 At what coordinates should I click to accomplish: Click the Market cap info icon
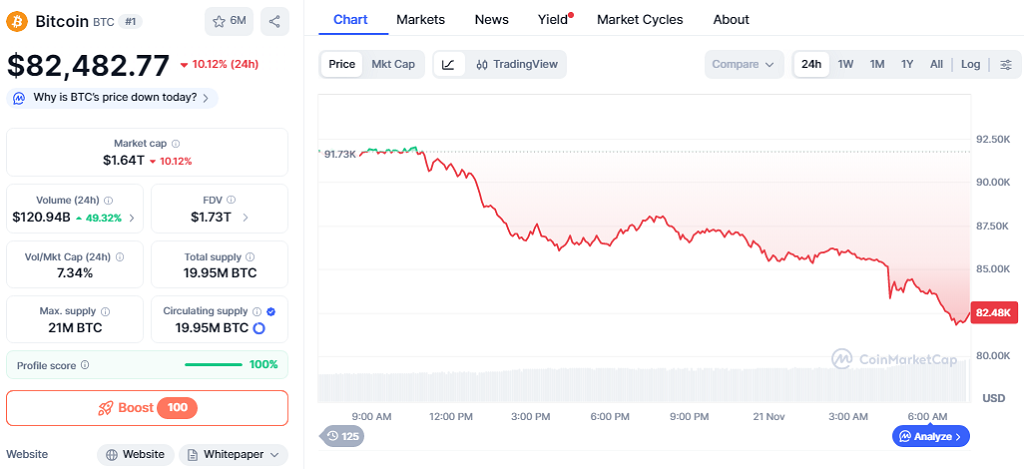pyautogui.click(x=176, y=143)
